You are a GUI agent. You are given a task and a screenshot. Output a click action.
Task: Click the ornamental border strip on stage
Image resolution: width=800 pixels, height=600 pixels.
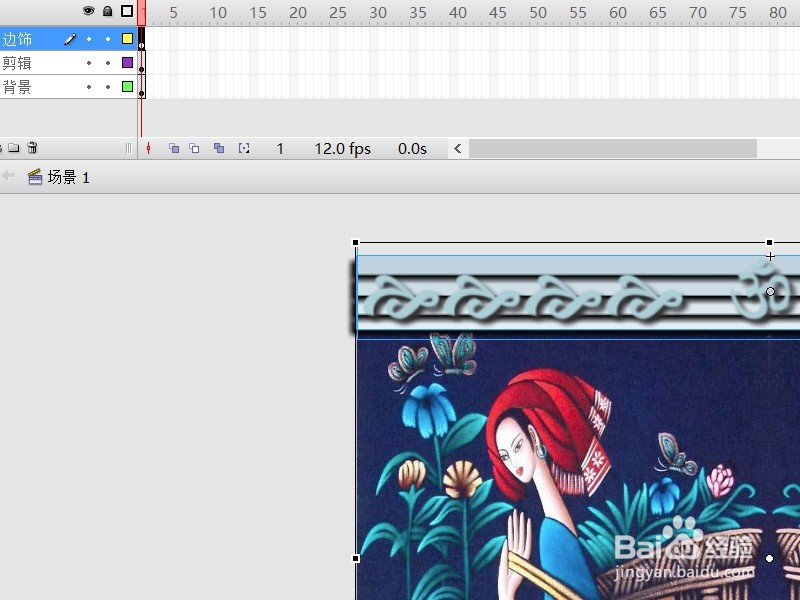[x=578, y=297]
